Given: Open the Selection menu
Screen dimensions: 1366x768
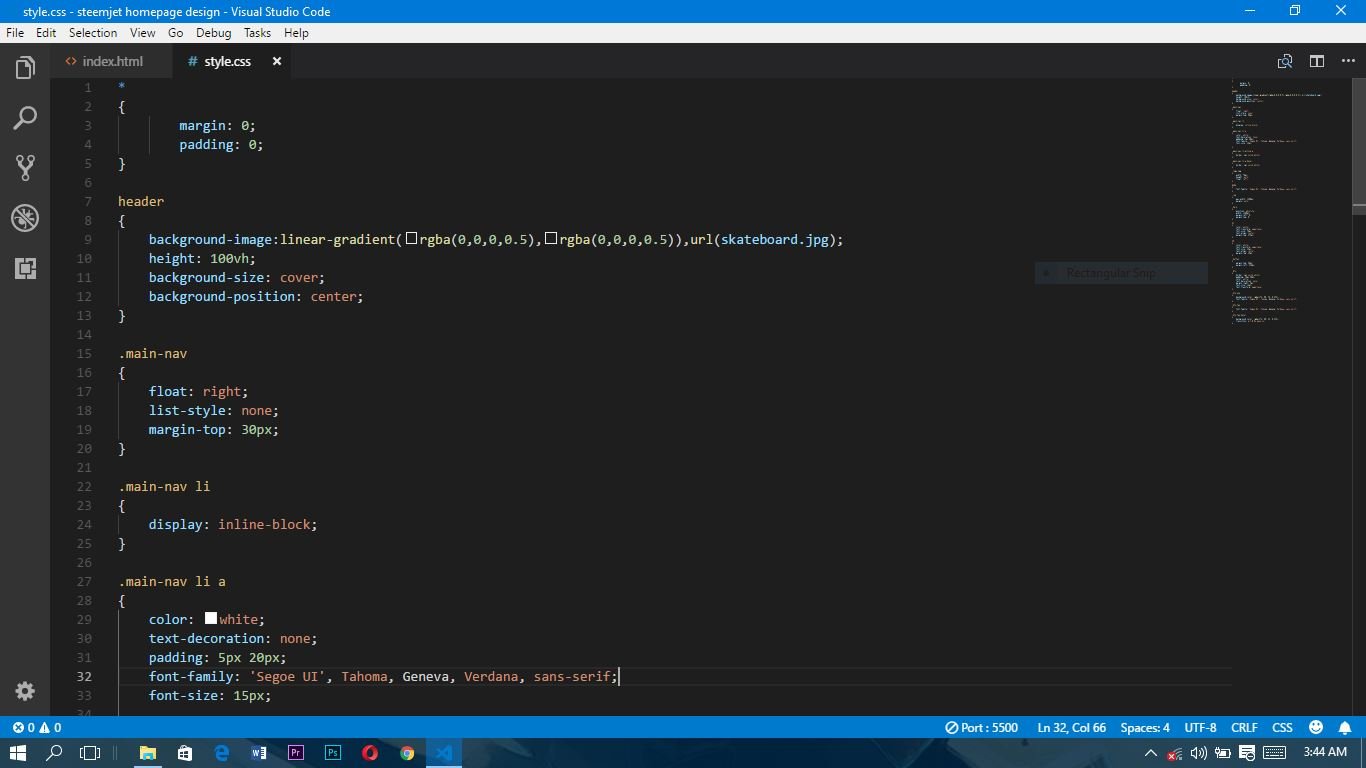Looking at the screenshot, I should pyautogui.click(x=93, y=33).
